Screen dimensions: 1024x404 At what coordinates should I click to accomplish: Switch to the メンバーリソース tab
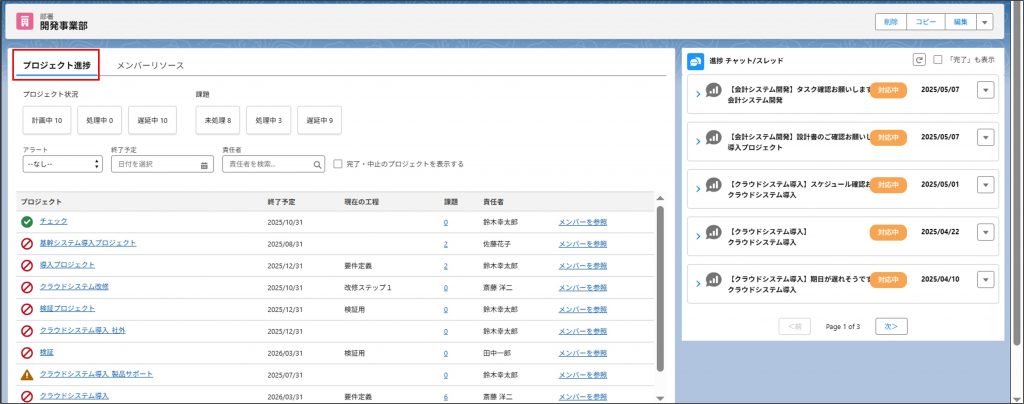pos(150,65)
